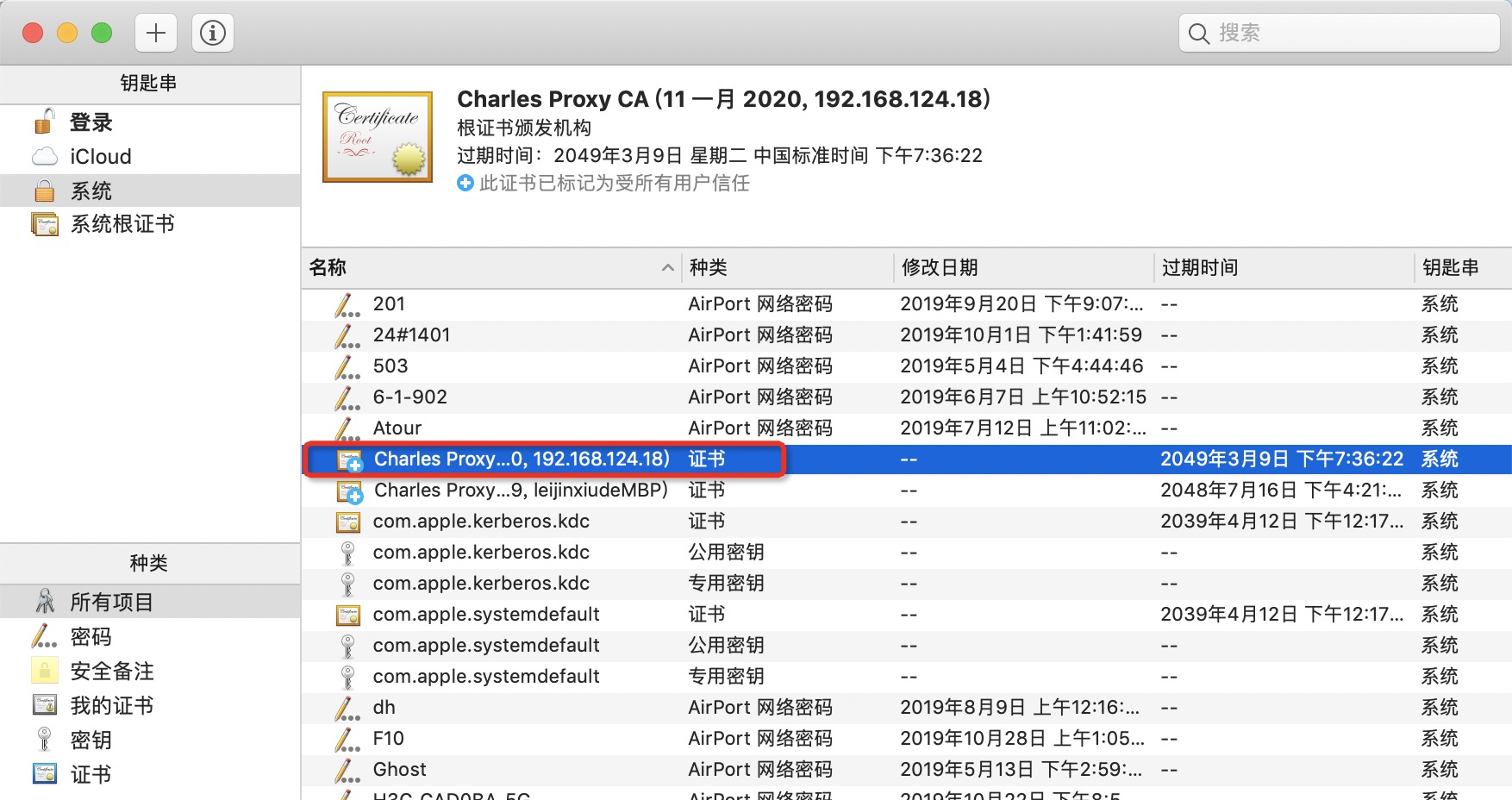Click the locked padlock icon beside 系统

[45, 191]
